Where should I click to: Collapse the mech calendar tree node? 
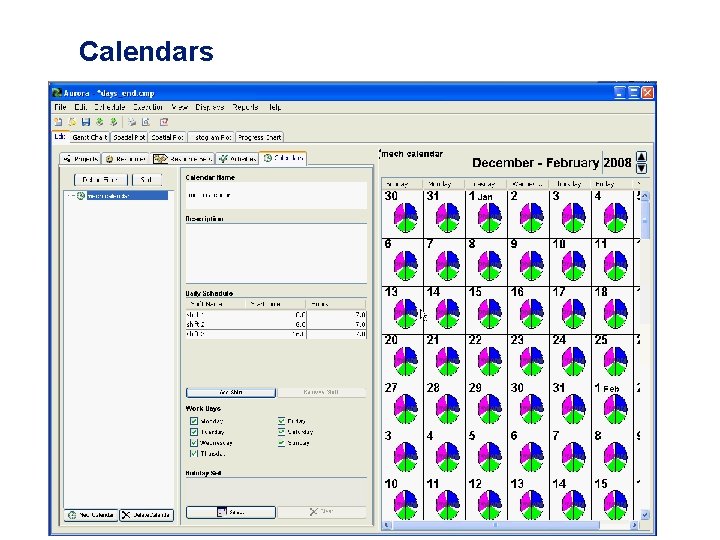(x=71, y=196)
